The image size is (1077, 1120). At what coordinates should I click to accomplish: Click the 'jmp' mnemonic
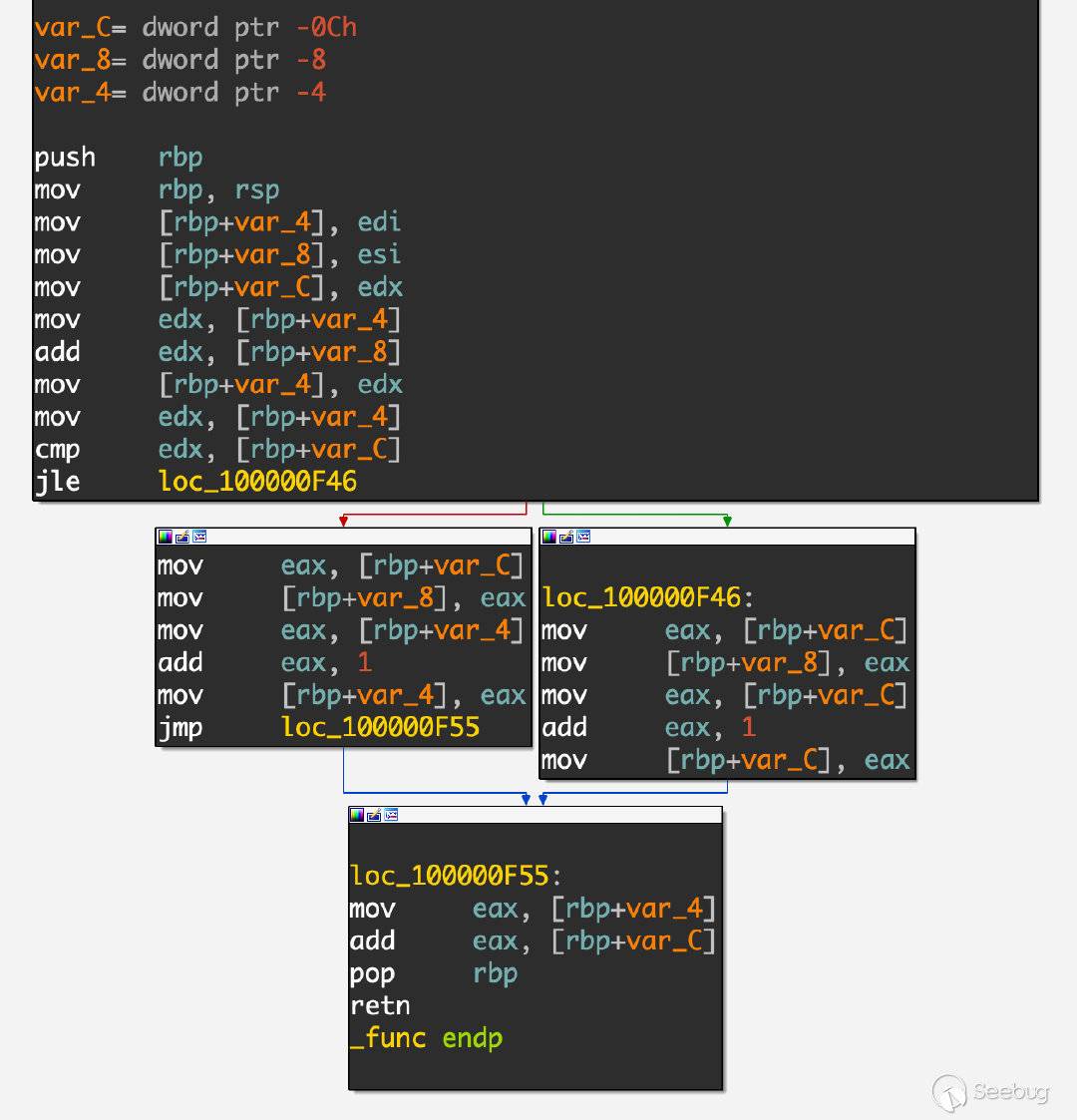click(x=179, y=727)
